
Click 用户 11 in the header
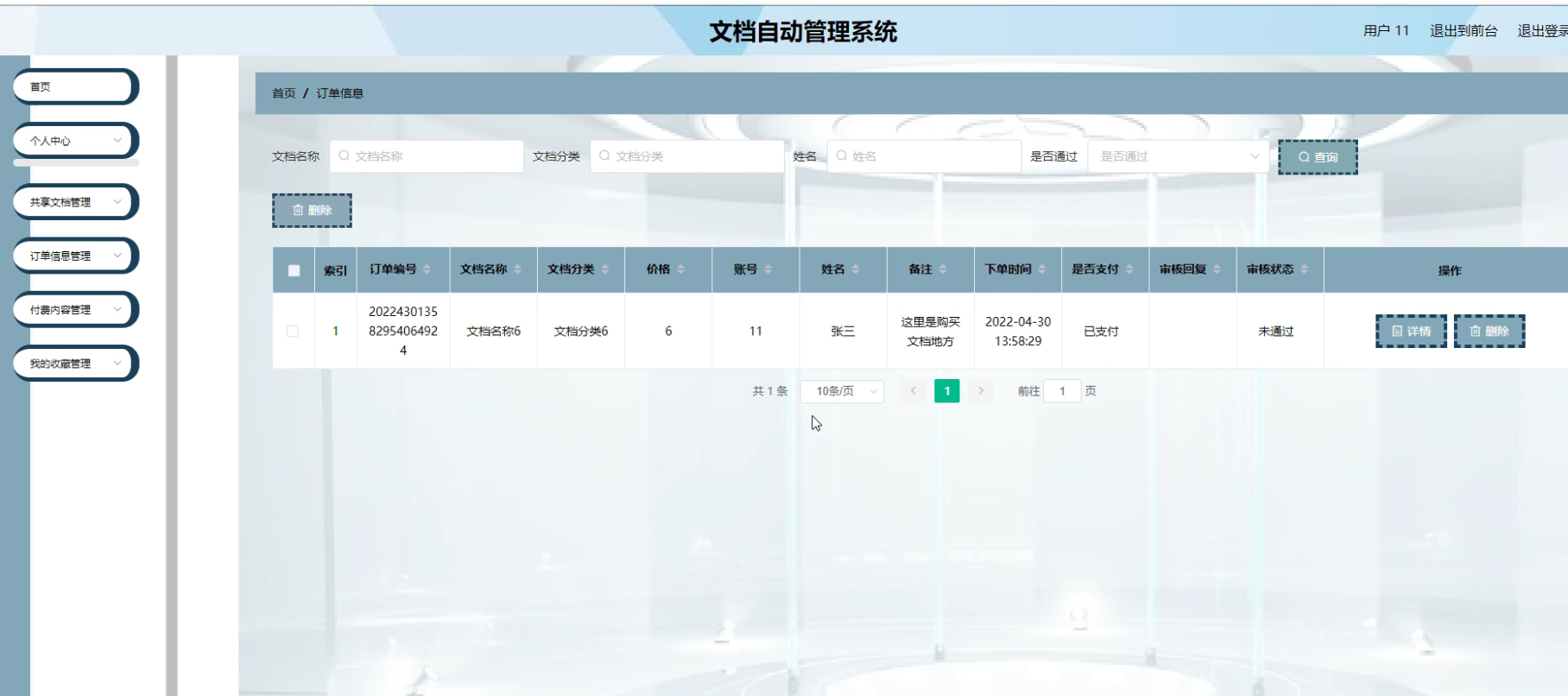tap(1386, 31)
